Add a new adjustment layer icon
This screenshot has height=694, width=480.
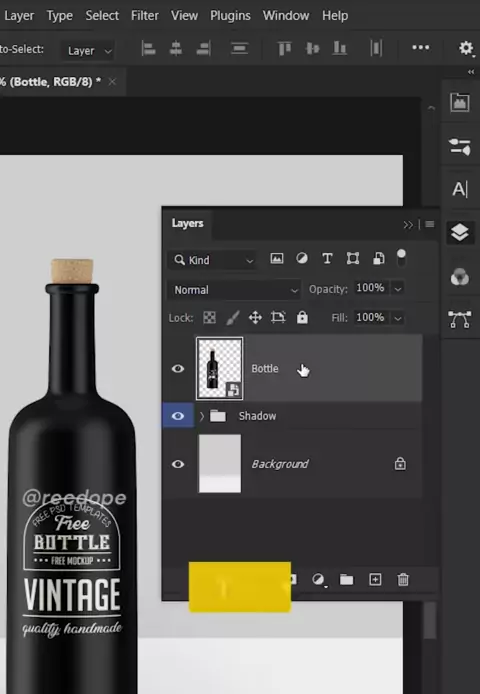pyautogui.click(x=318, y=579)
